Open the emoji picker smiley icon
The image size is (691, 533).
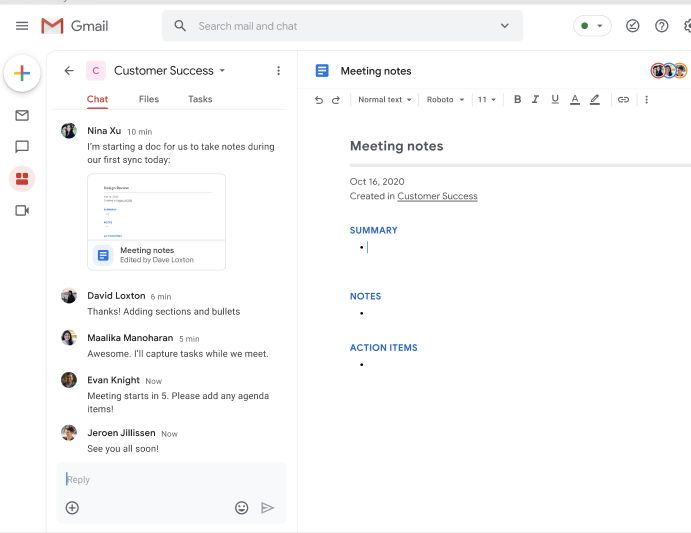[241, 508]
